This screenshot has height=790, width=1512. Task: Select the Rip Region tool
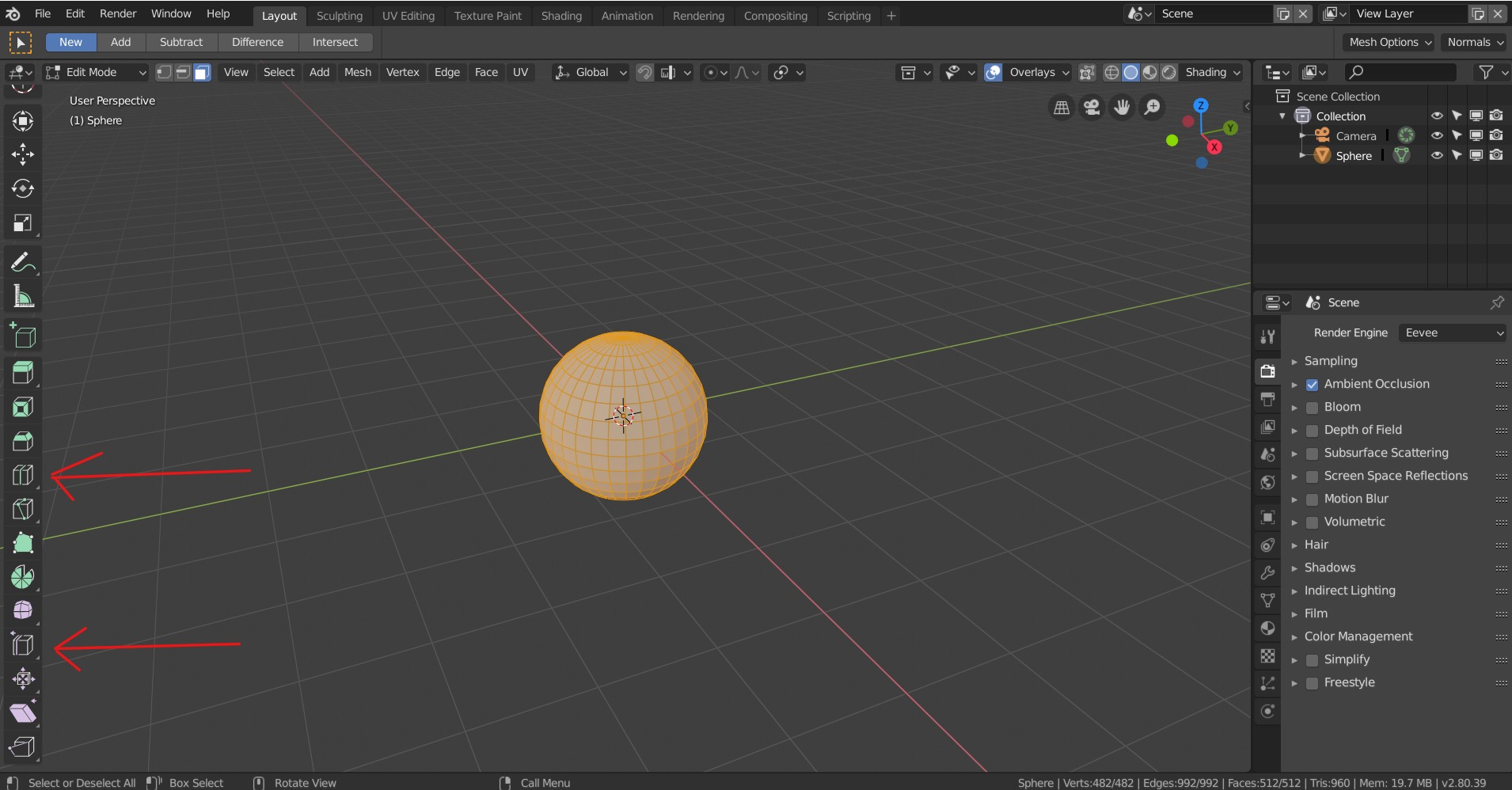click(x=23, y=746)
